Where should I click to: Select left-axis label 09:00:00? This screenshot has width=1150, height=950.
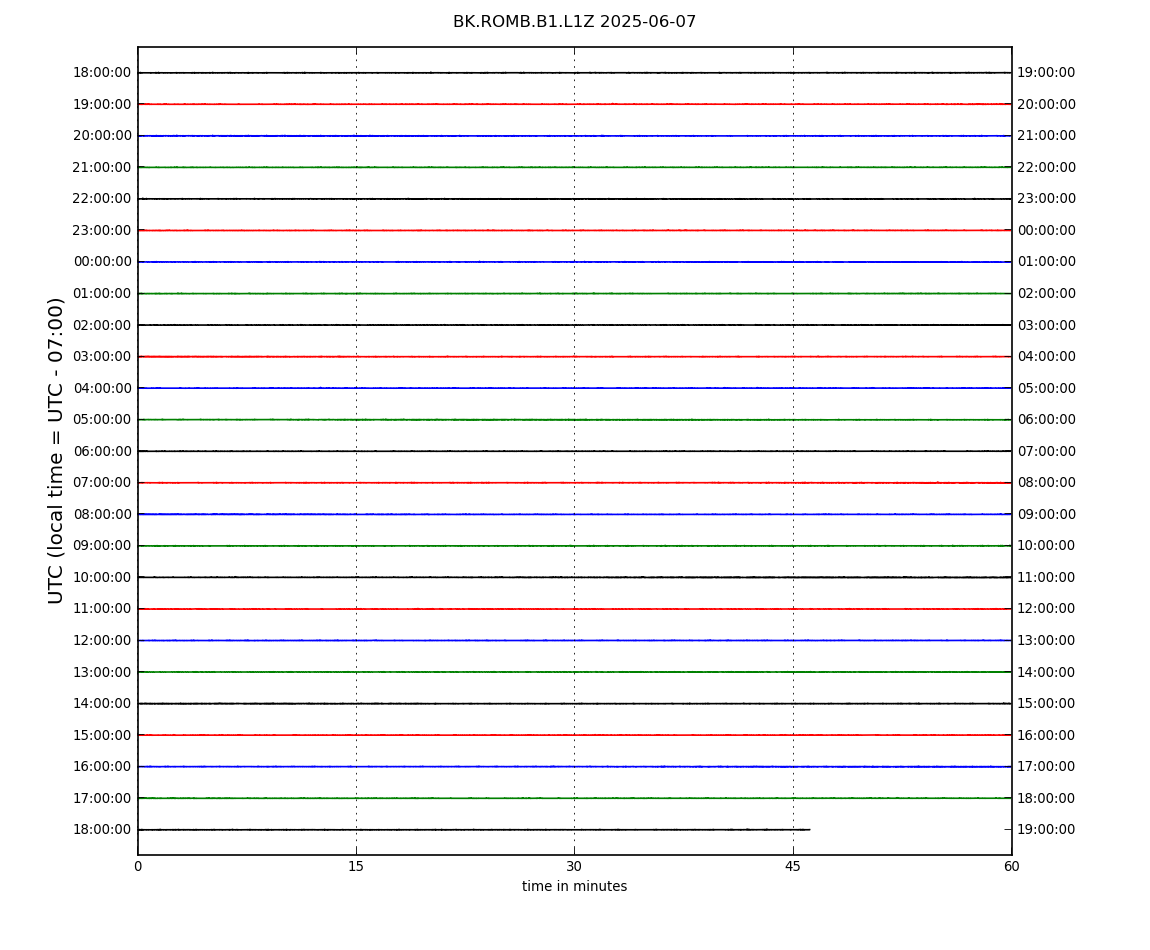102,546
